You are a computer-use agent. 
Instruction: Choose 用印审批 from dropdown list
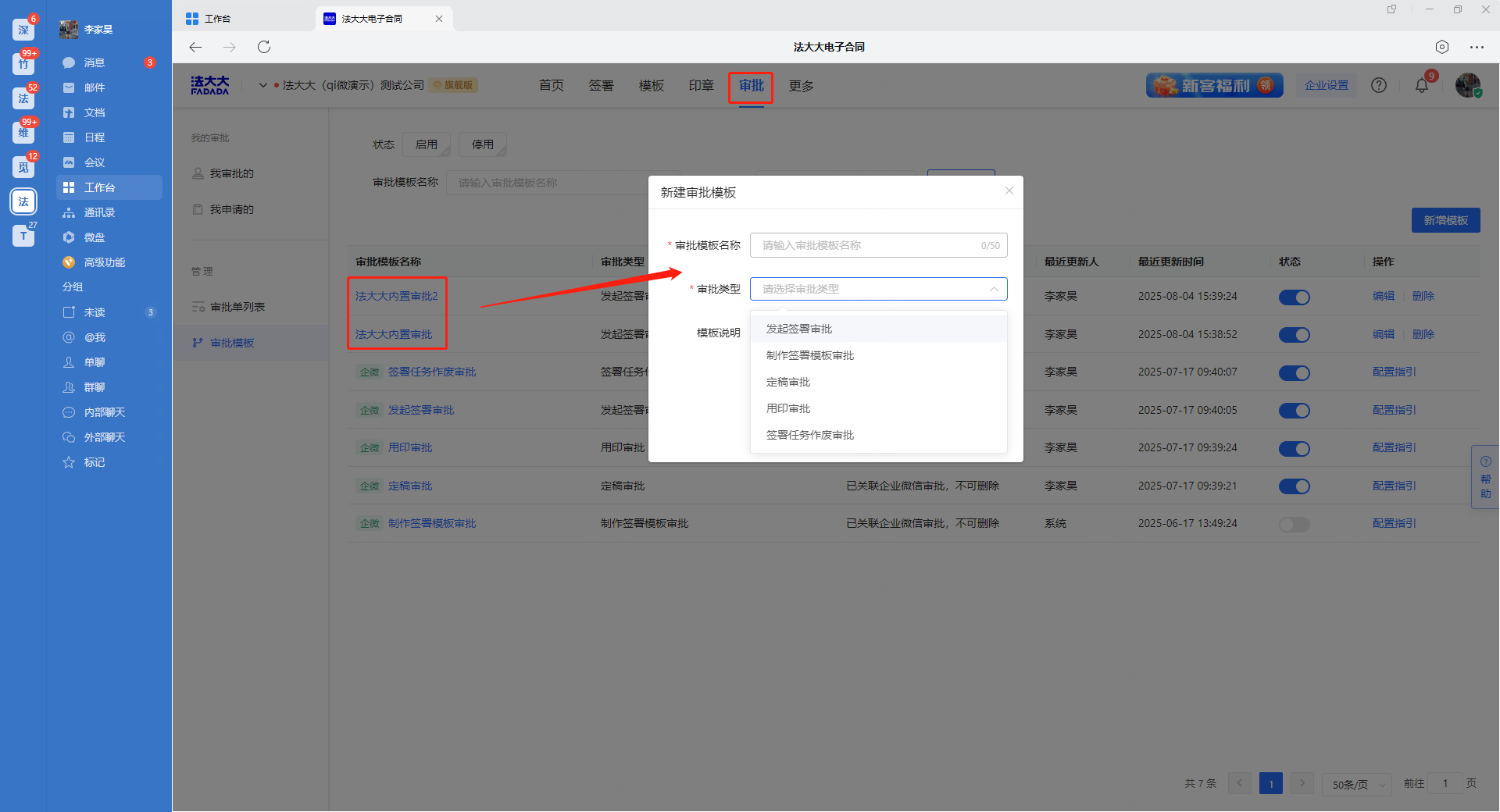coord(879,408)
